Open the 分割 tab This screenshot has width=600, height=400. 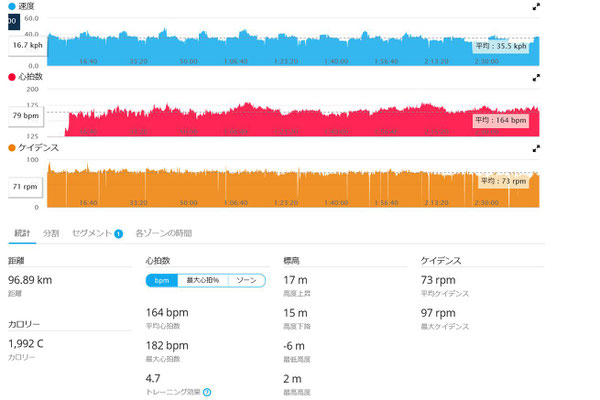(51, 233)
